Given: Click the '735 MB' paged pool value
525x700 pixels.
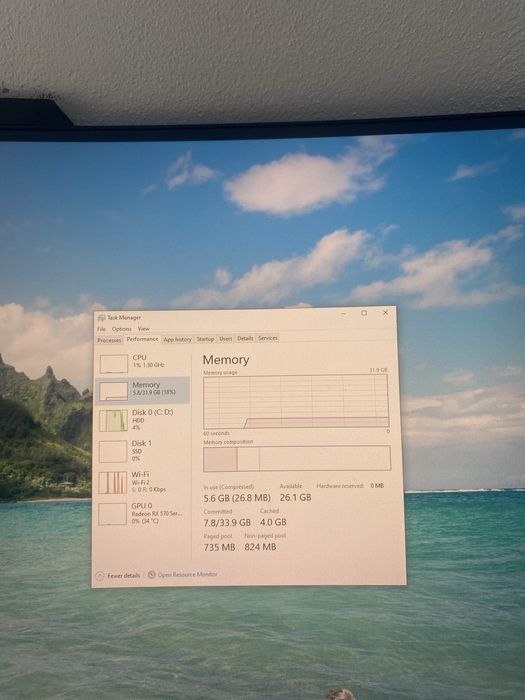Looking at the screenshot, I should (219, 547).
